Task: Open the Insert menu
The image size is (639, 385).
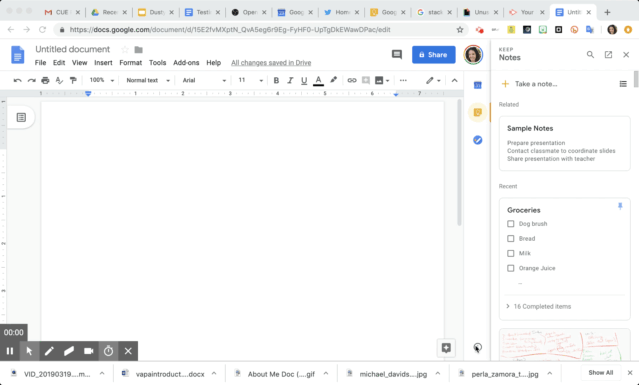Action: pyautogui.click(x=103, y=63)
